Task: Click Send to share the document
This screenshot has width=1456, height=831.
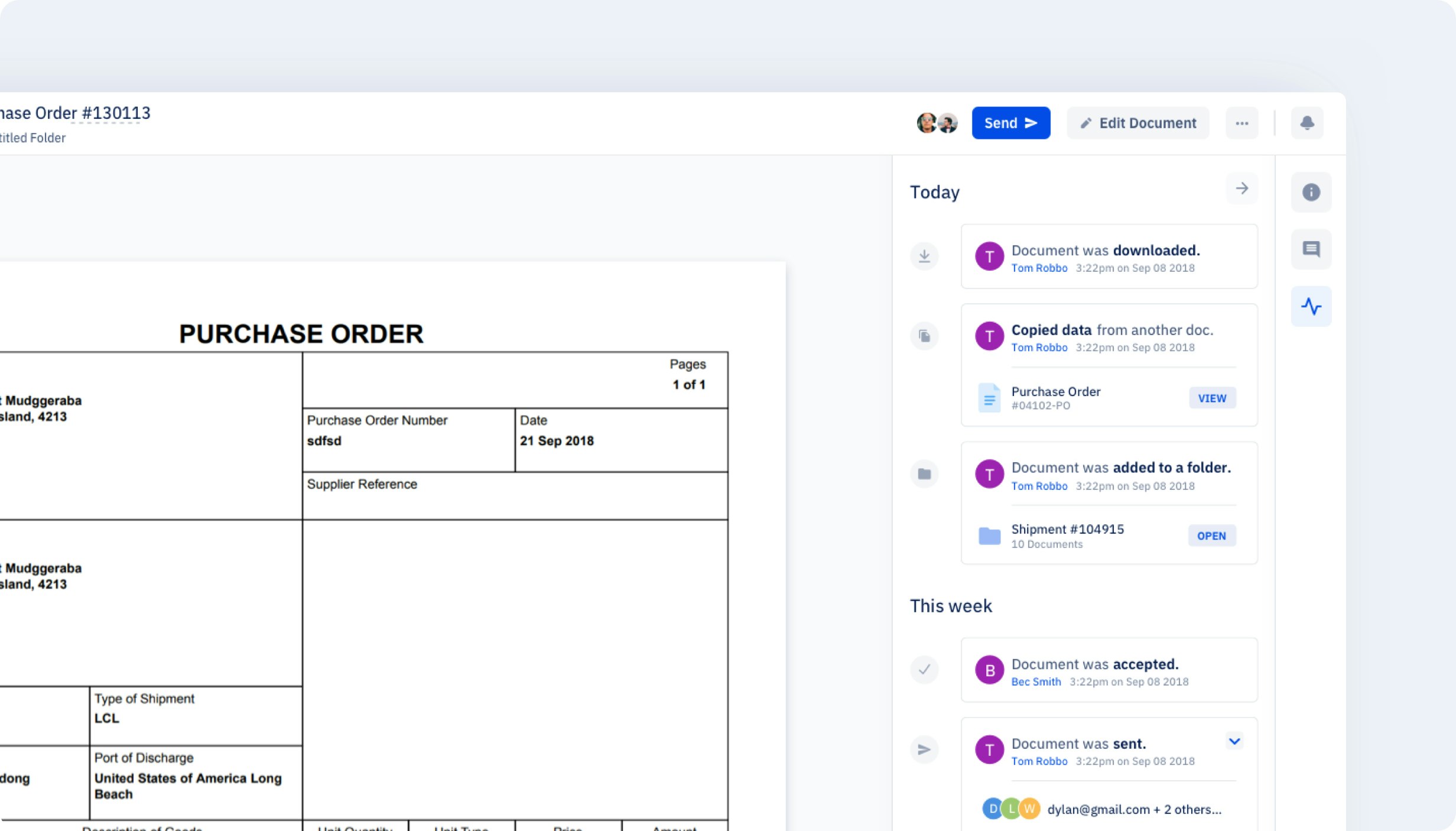Action: [x=1010, y=122]
